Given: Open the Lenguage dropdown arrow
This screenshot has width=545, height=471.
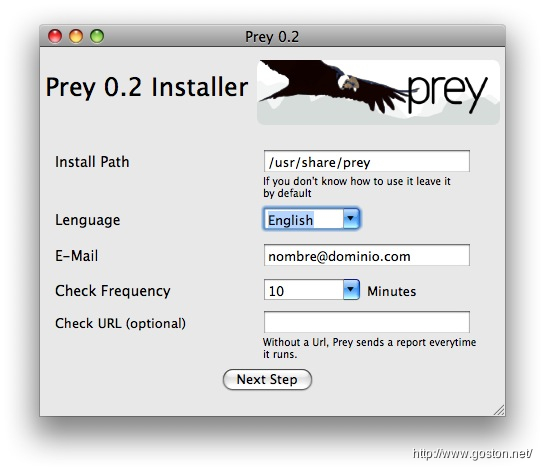Looking at the screenshot, I should [x=351, y=219].
